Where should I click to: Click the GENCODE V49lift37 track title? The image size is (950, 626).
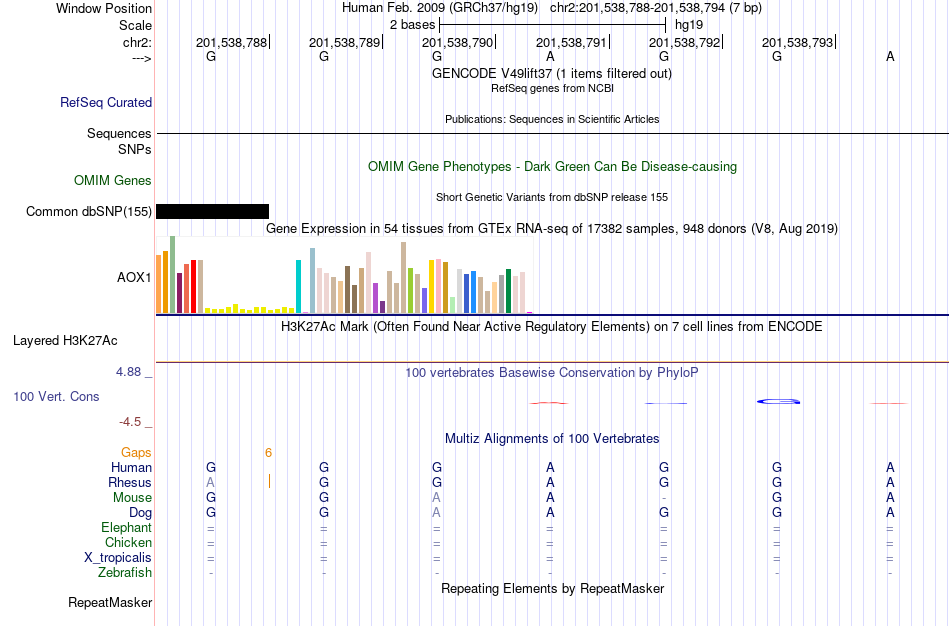(552, 73)
